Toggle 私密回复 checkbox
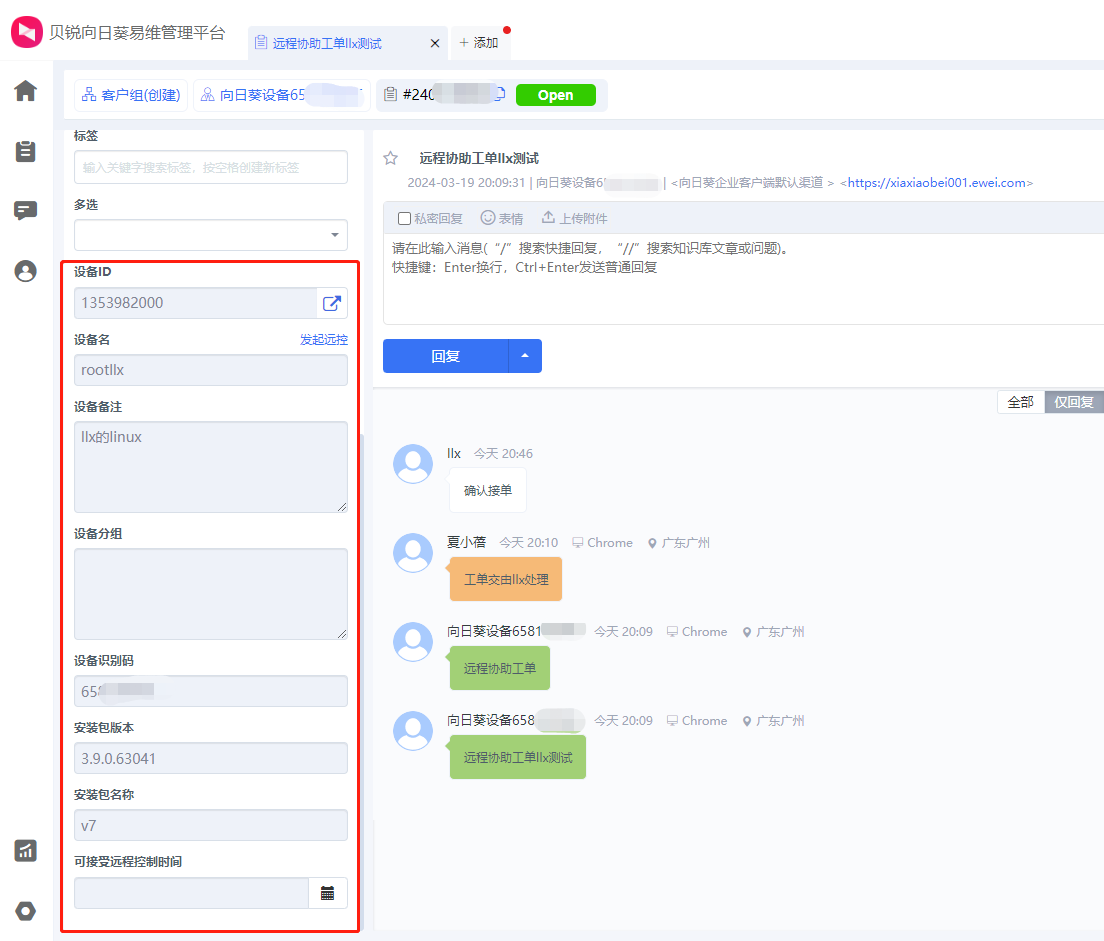This screenshot has height=941, width=1104. pyautogui.click(x=404, y=218)
